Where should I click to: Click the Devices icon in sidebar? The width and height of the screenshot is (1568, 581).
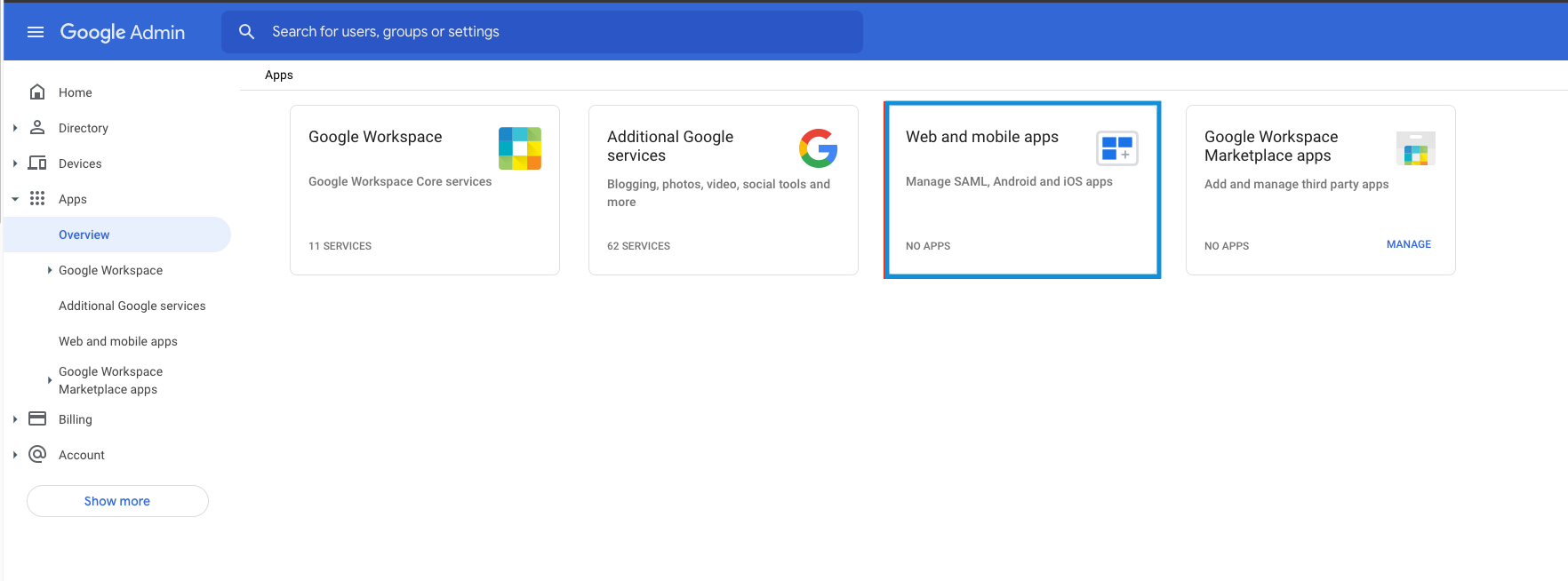[37, 163]
